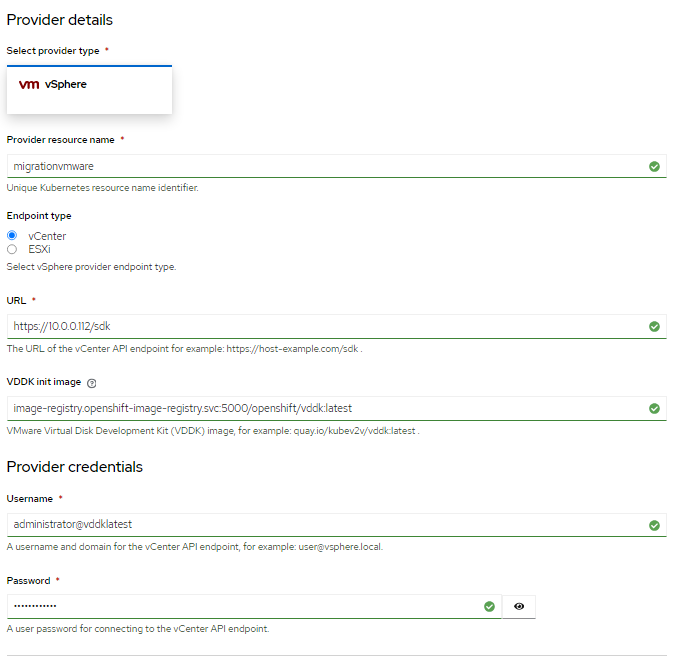The height and width of the screenshot is (658, 693).
Task: Click the VDDK init image input box
Action: (x=320, y=408)
